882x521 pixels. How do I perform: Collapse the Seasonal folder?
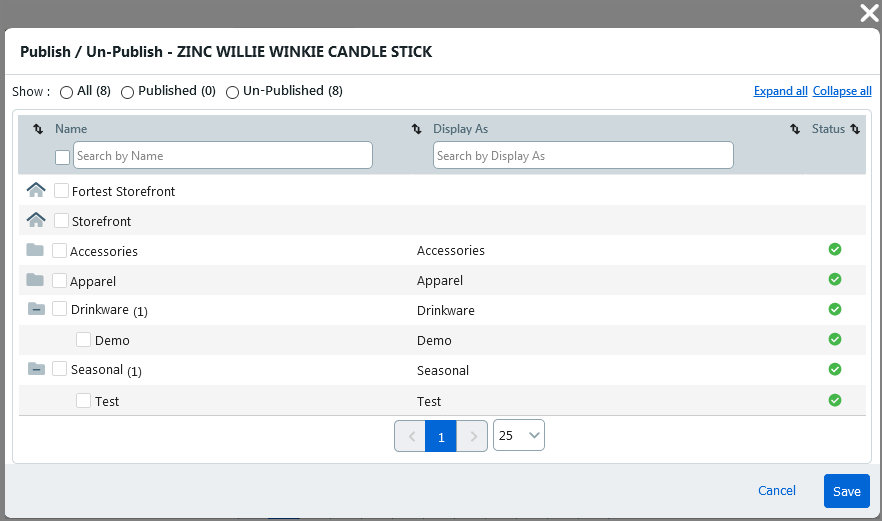36,370
